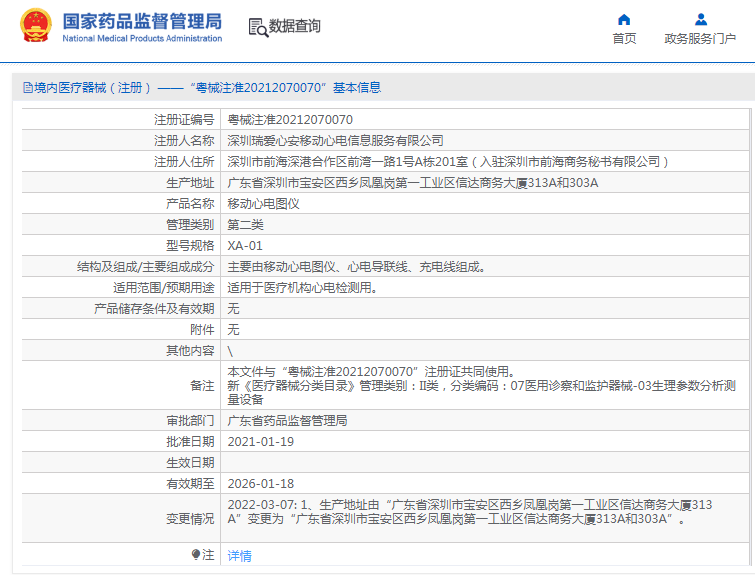755x575 pixels.
Task: Click 无 in 产品储存条件及有效期 row
Action: click(x=234, y=309)
